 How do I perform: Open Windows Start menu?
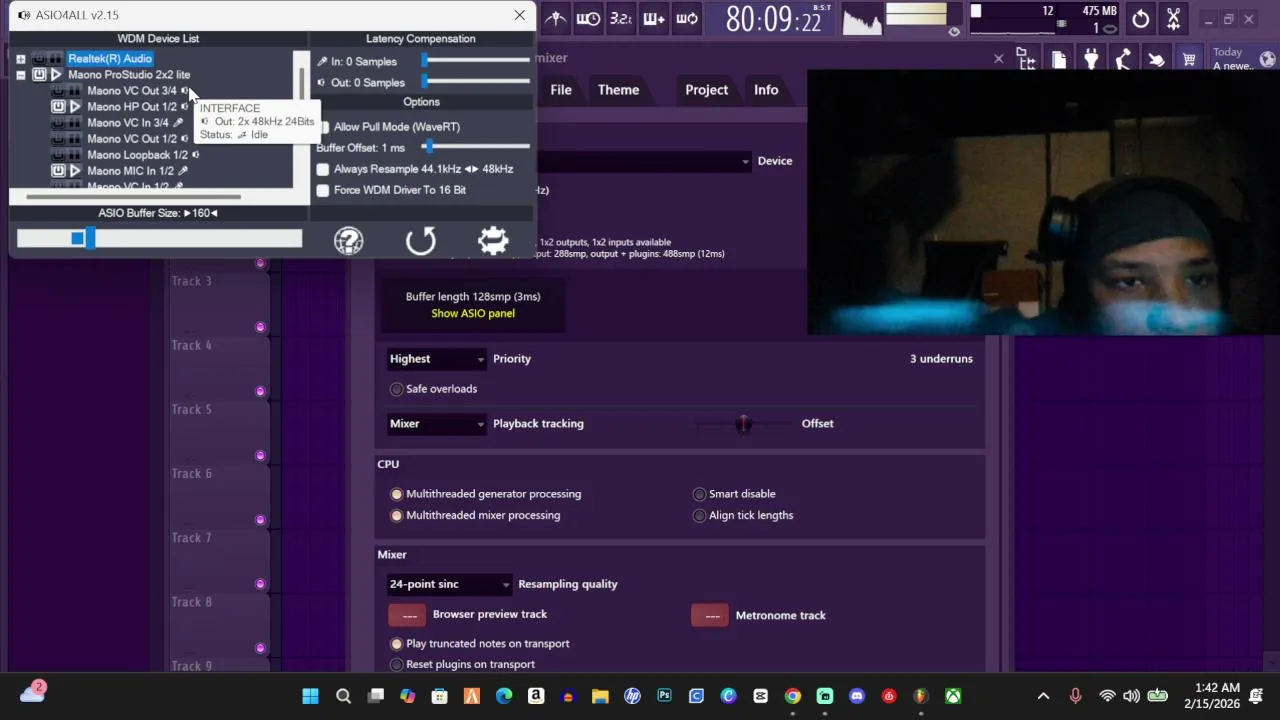pos(310,696)
